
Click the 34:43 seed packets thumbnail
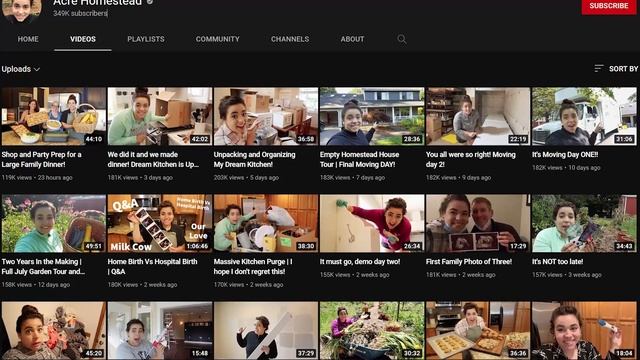click(584, 223)
